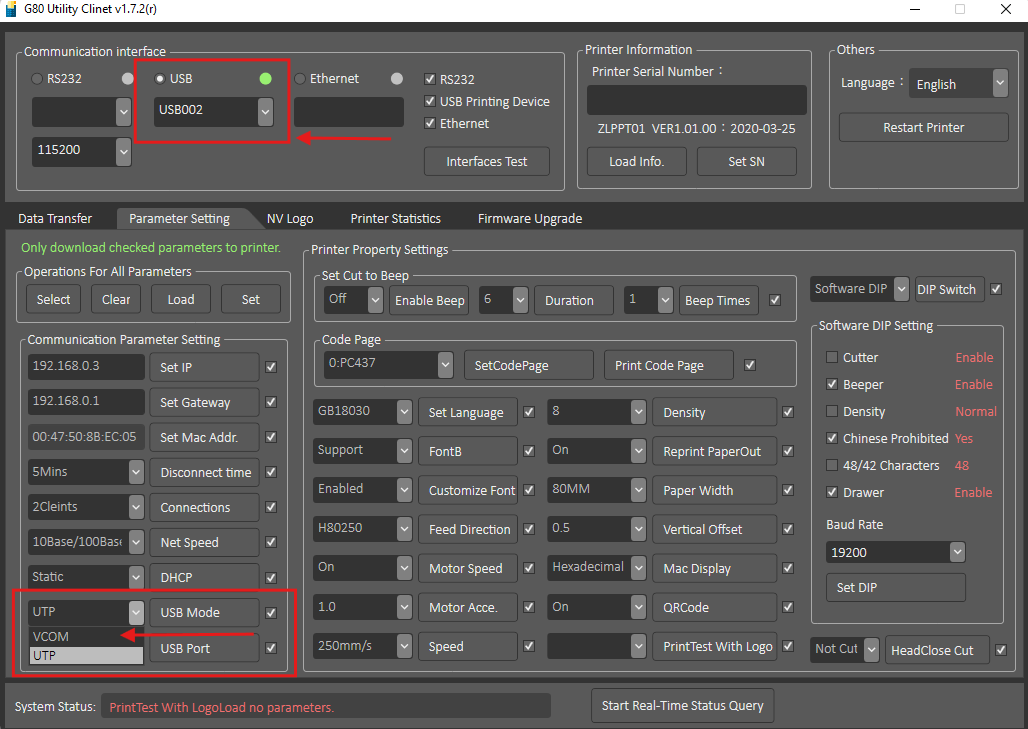Click the HeadClose Cut button
Screen dimensions: 1028x729
937,650
